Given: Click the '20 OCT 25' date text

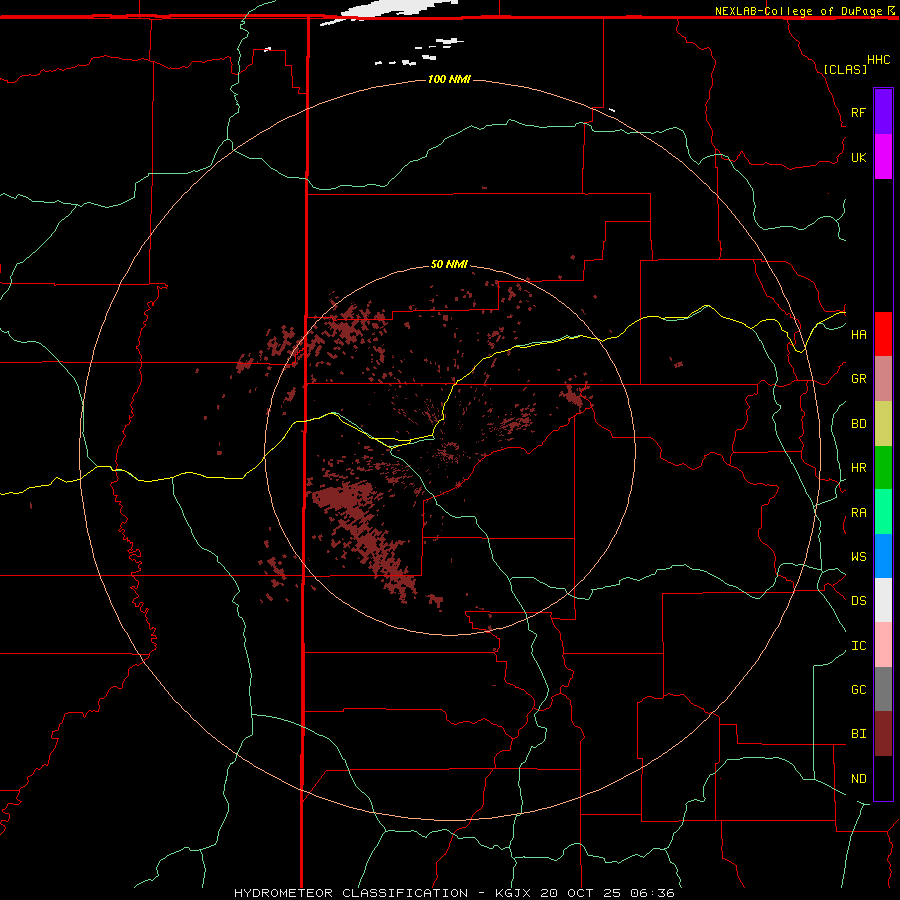Looking at the screenshot, I should coord(581,893).
